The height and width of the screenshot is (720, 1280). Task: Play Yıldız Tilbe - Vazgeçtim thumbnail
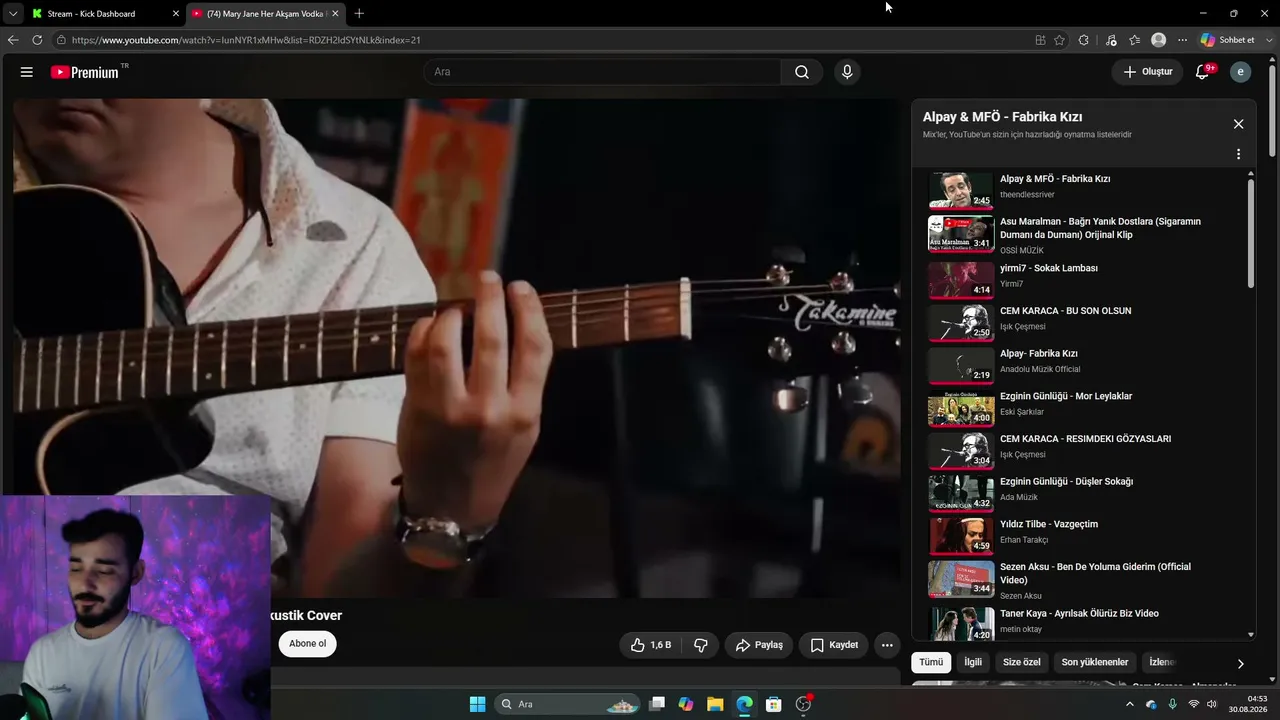[961, 536]
